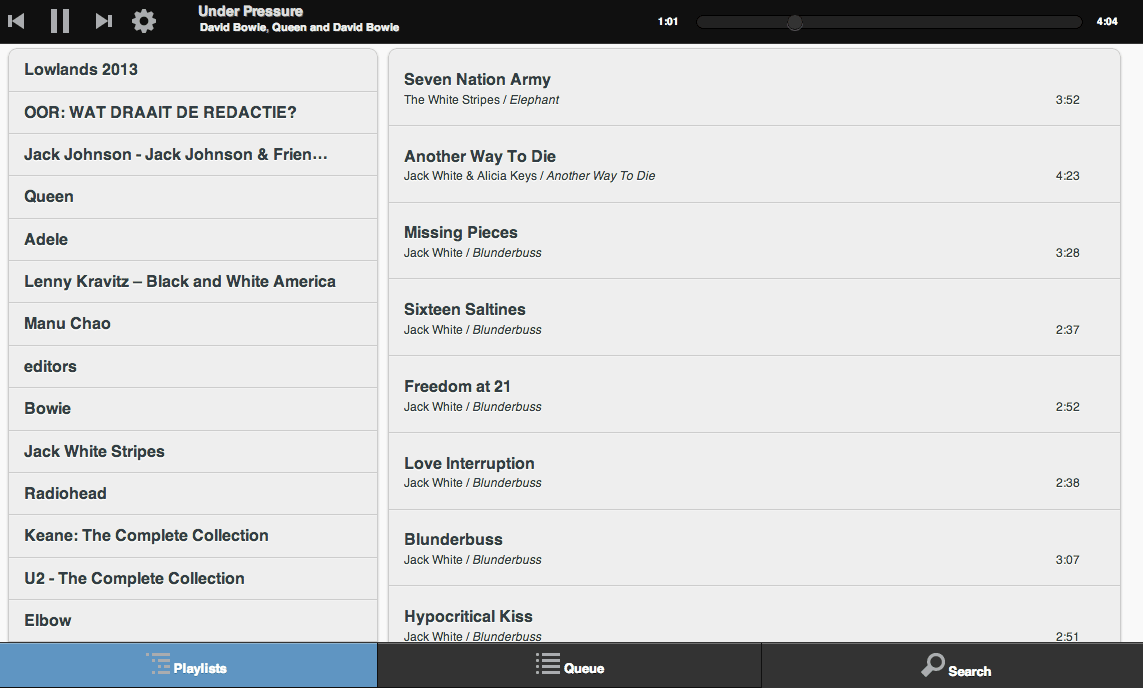1143x688 pixels.
Task: Click the Queue list icon
Action: (x=547, y=664)
